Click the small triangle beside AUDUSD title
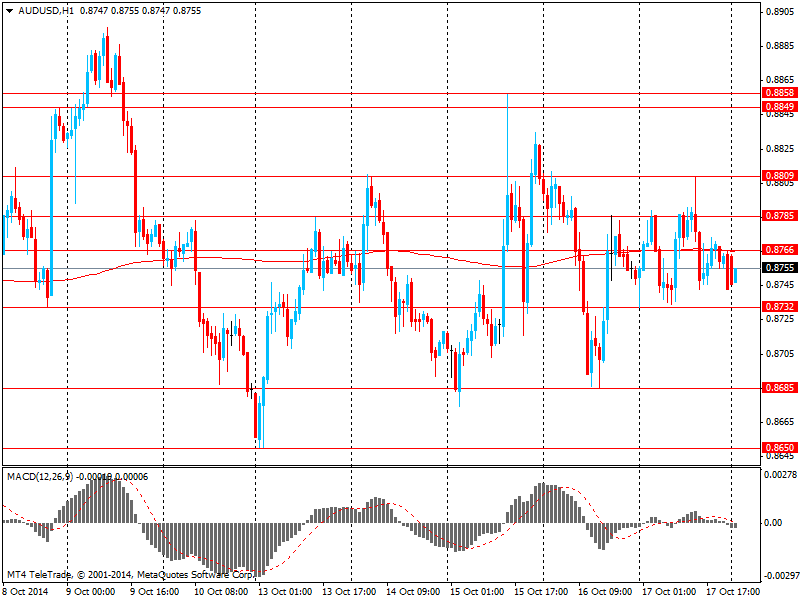Screen dimensions: 800x600 pos(9,10)
